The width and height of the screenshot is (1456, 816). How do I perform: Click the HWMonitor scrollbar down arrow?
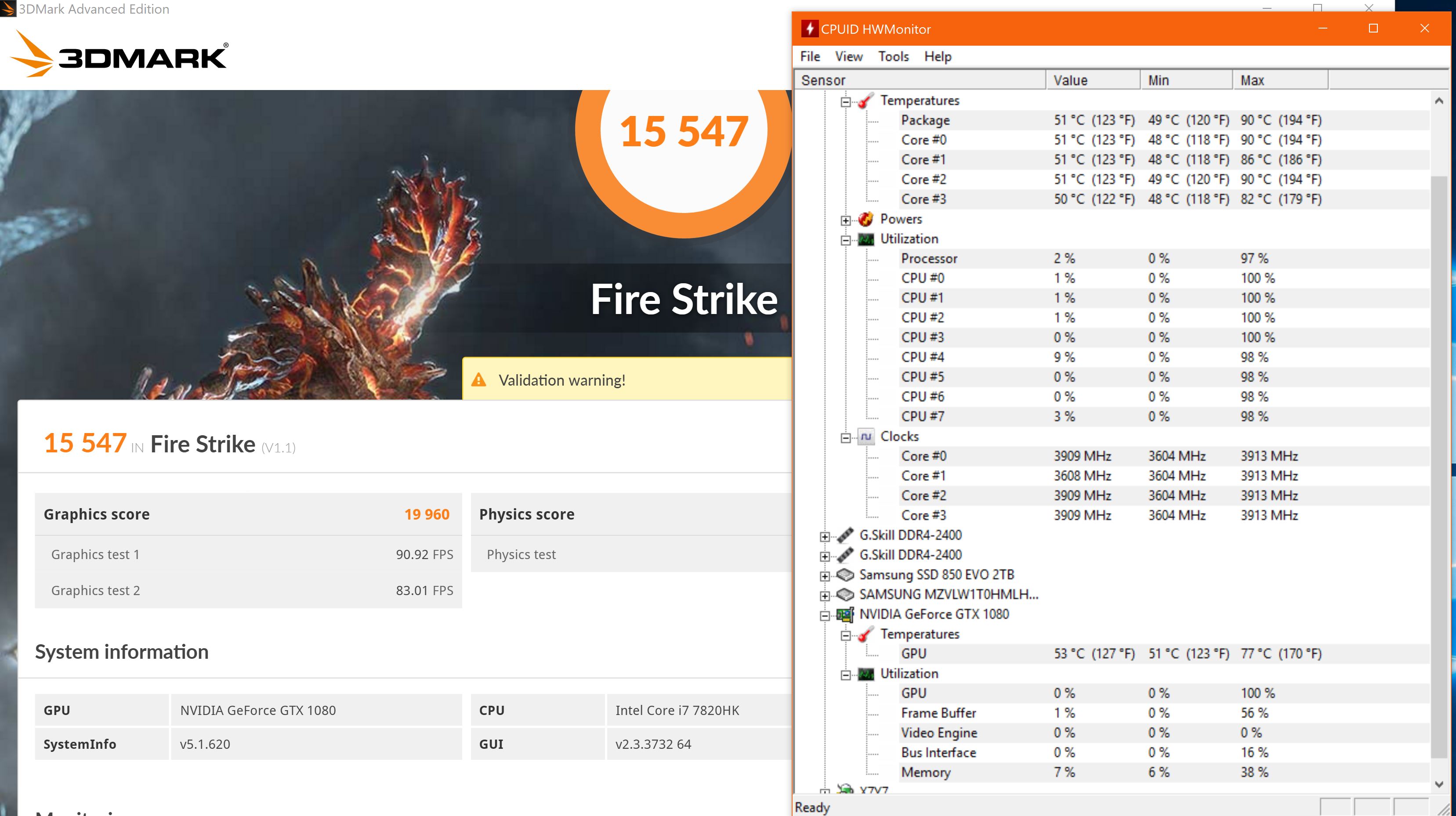tap(1439, 784)
